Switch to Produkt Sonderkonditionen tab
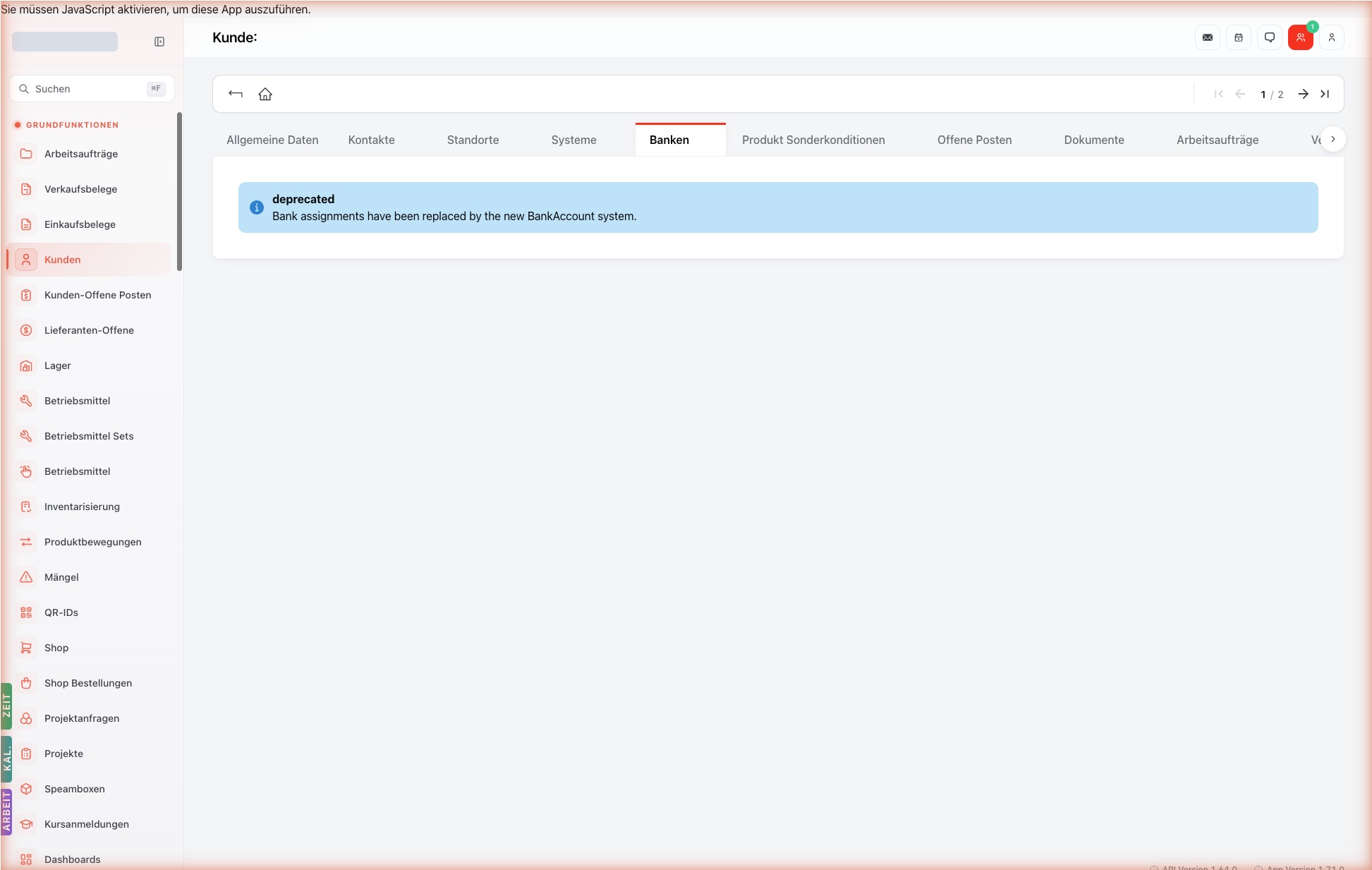1372x870 pixels. tap(813, 140)
